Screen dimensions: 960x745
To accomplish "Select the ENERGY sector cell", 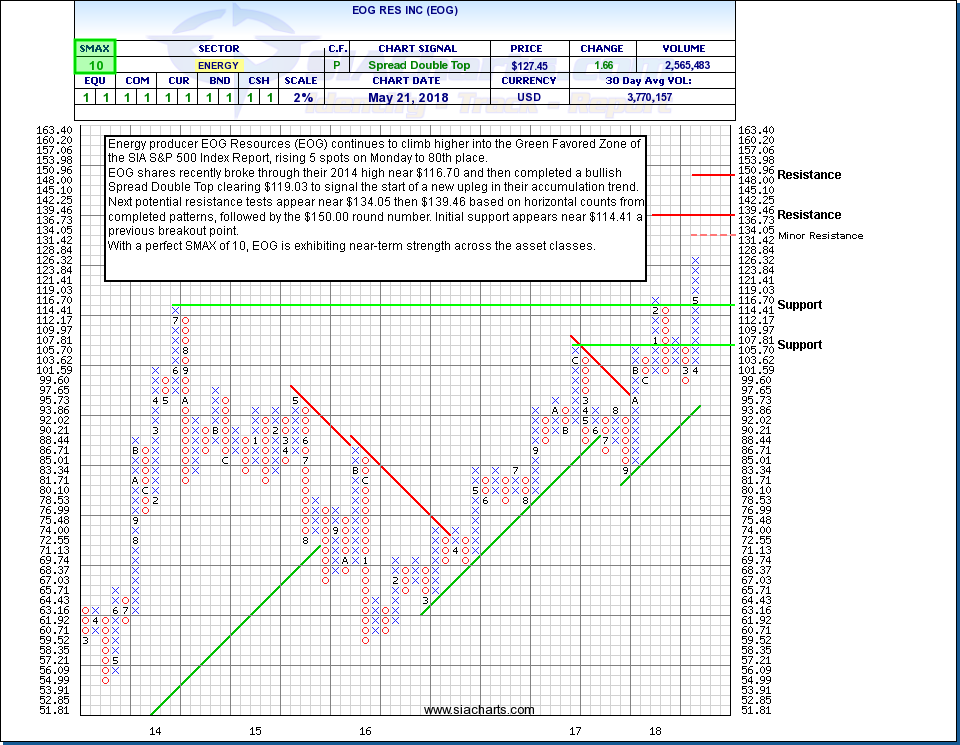I will (217, 65).
